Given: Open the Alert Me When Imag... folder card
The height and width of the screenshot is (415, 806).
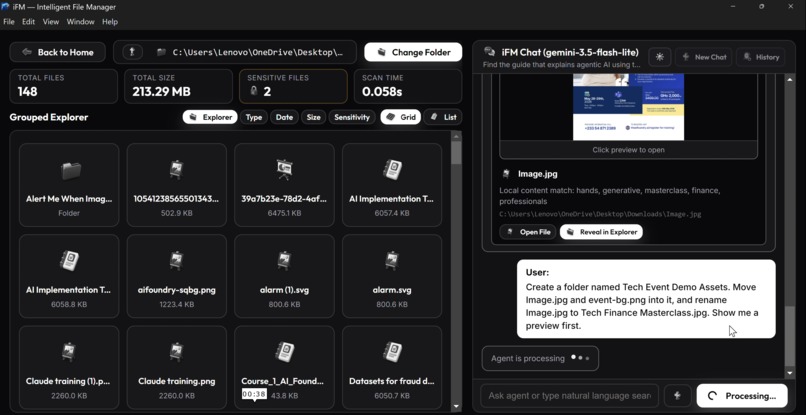Looking at the screenshot, I should 69,185.
